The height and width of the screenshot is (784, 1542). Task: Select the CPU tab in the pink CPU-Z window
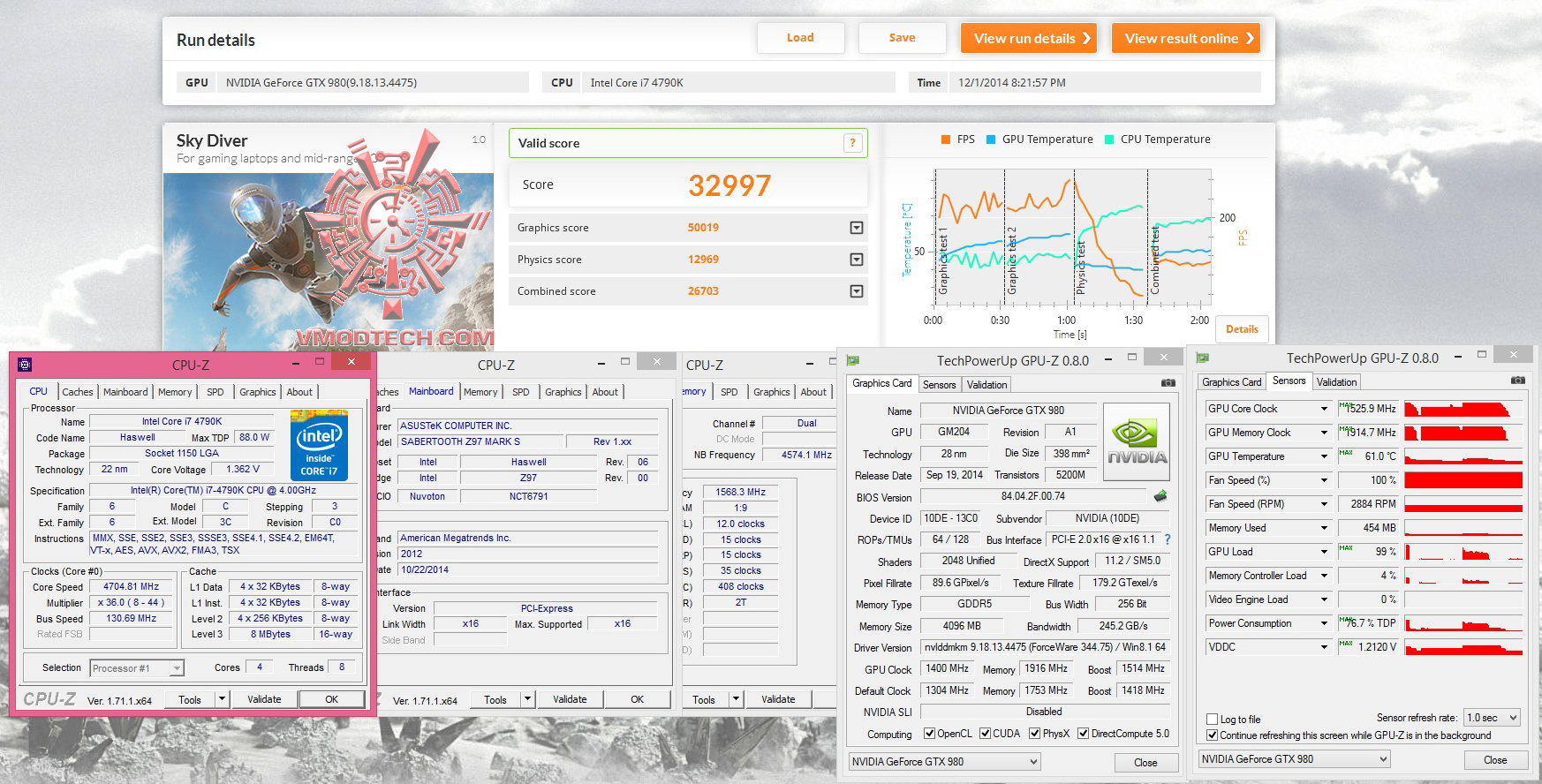(x=39, y=391)
